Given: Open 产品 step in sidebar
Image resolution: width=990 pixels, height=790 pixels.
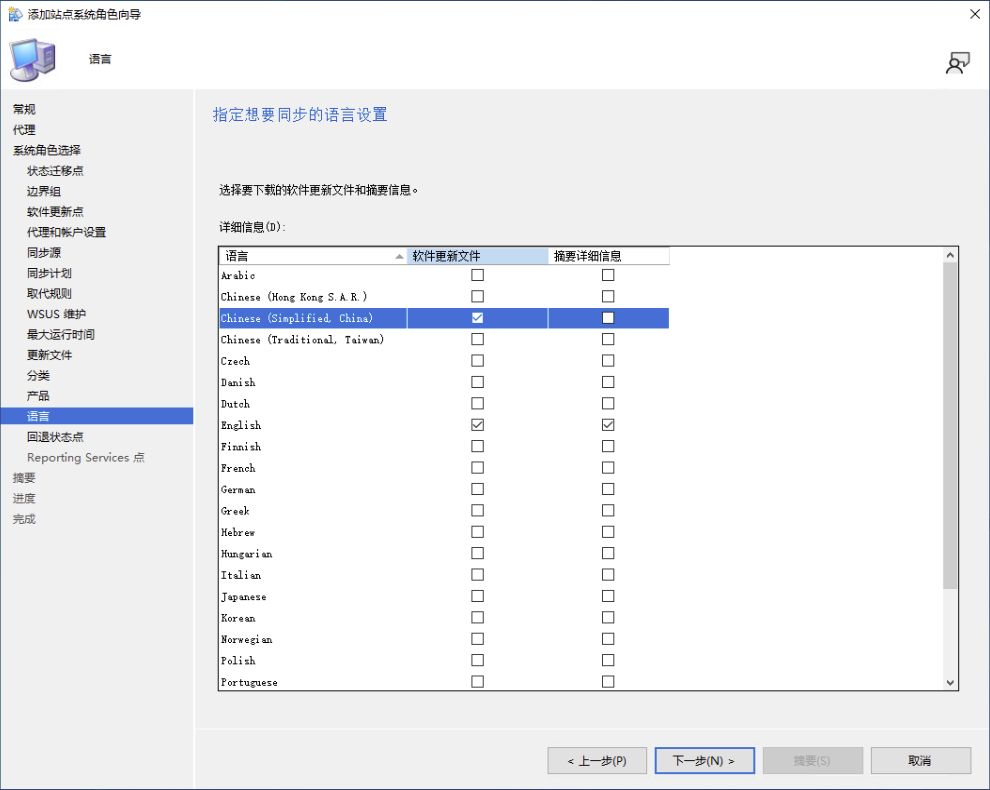Looking at the screenshot, I should [38, 396].
